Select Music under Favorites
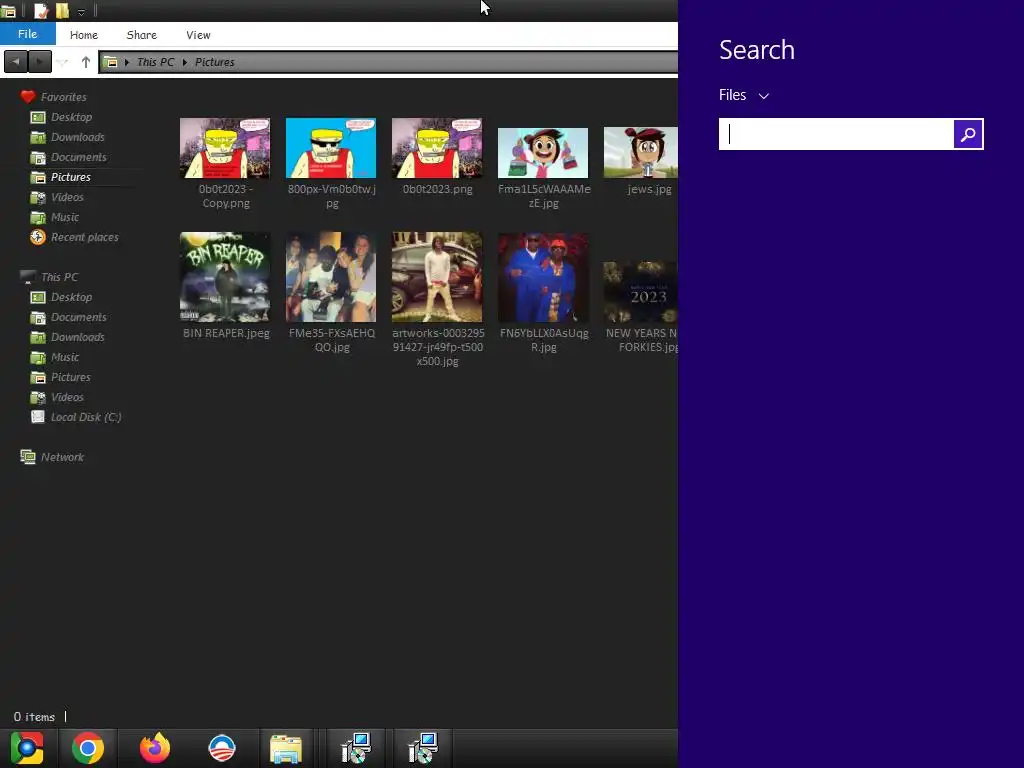Viewport: 1024px width, 768px height. pyautogui.click(x=65, y=217)
